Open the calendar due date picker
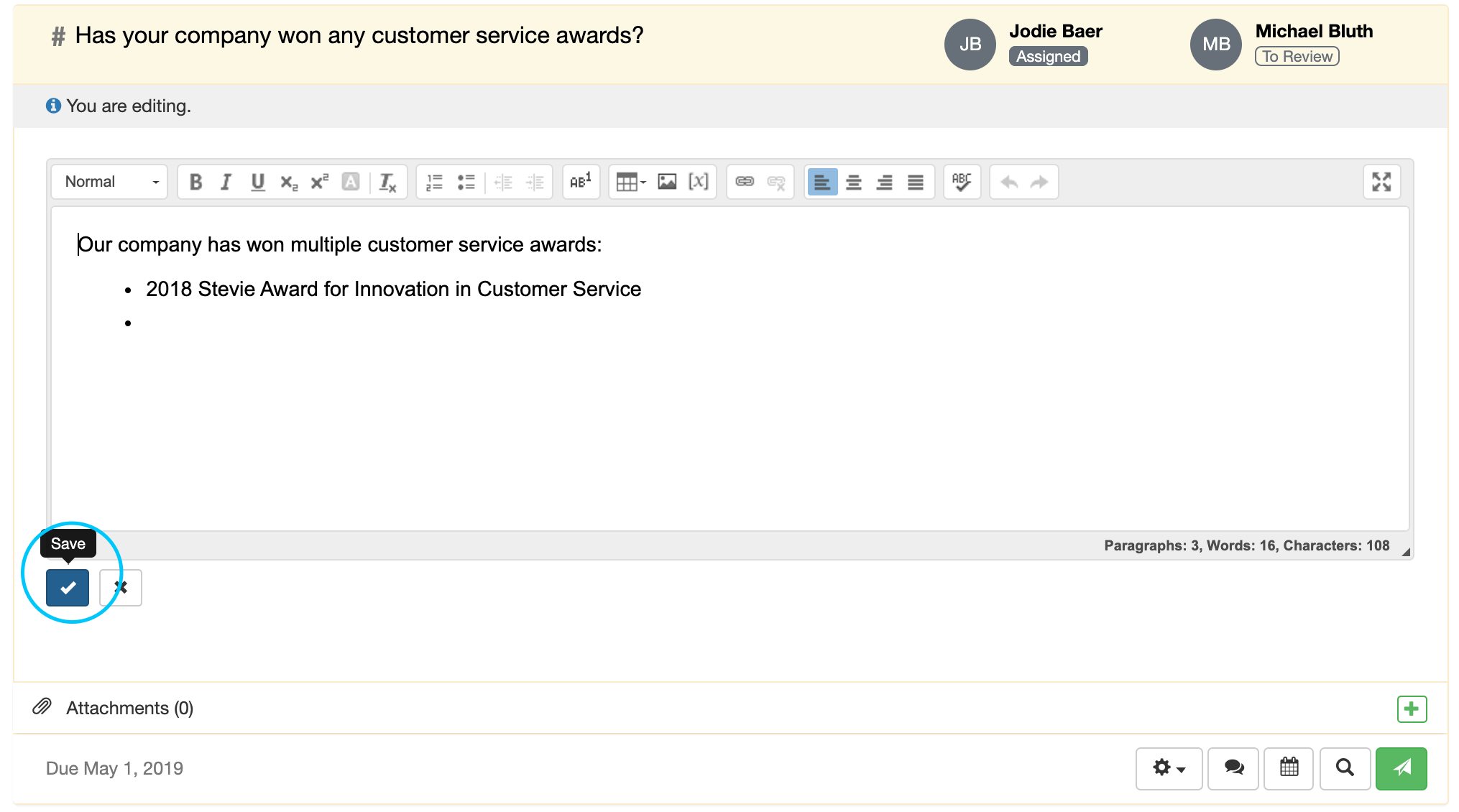 coord(1289,769)
